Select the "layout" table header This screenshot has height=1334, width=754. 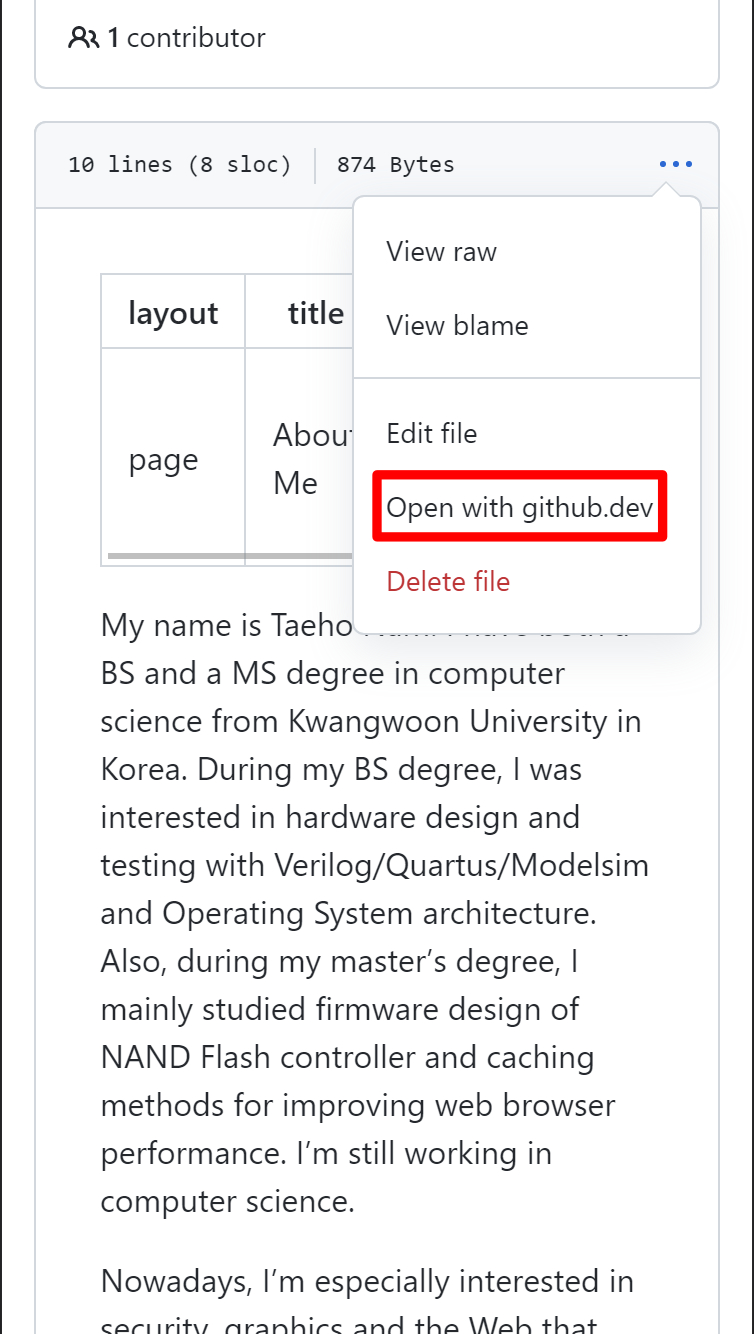(x=172, y=312)
